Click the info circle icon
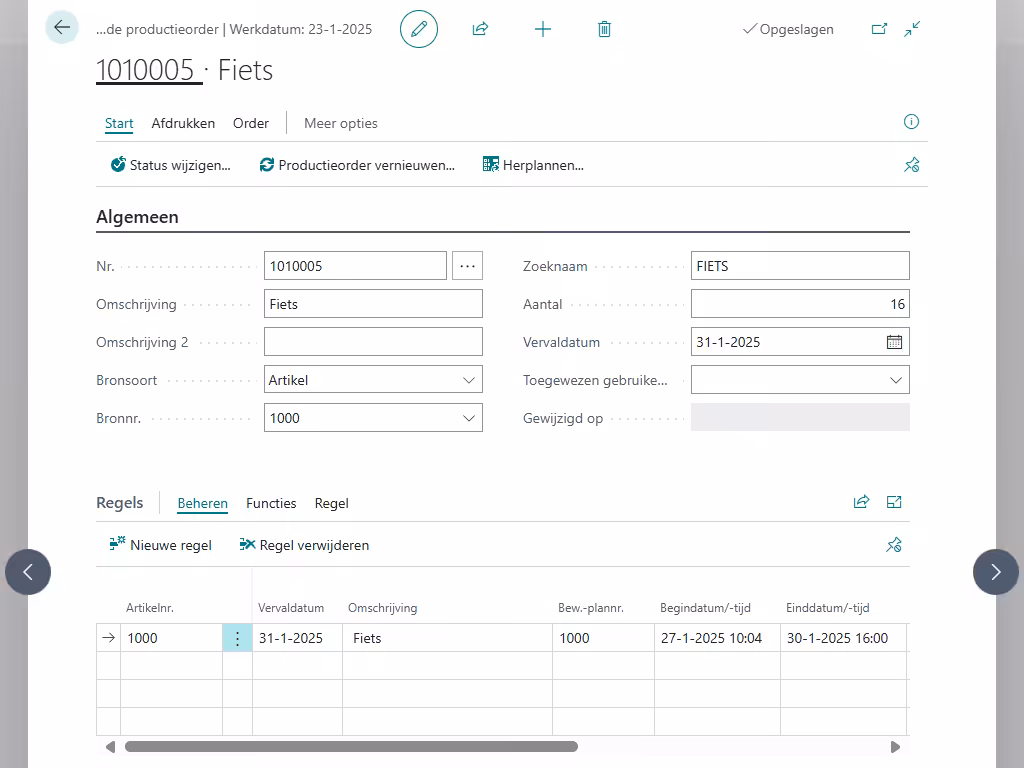Image resolution: width=1024 pixels, height=768 pixels. (911, 122)
